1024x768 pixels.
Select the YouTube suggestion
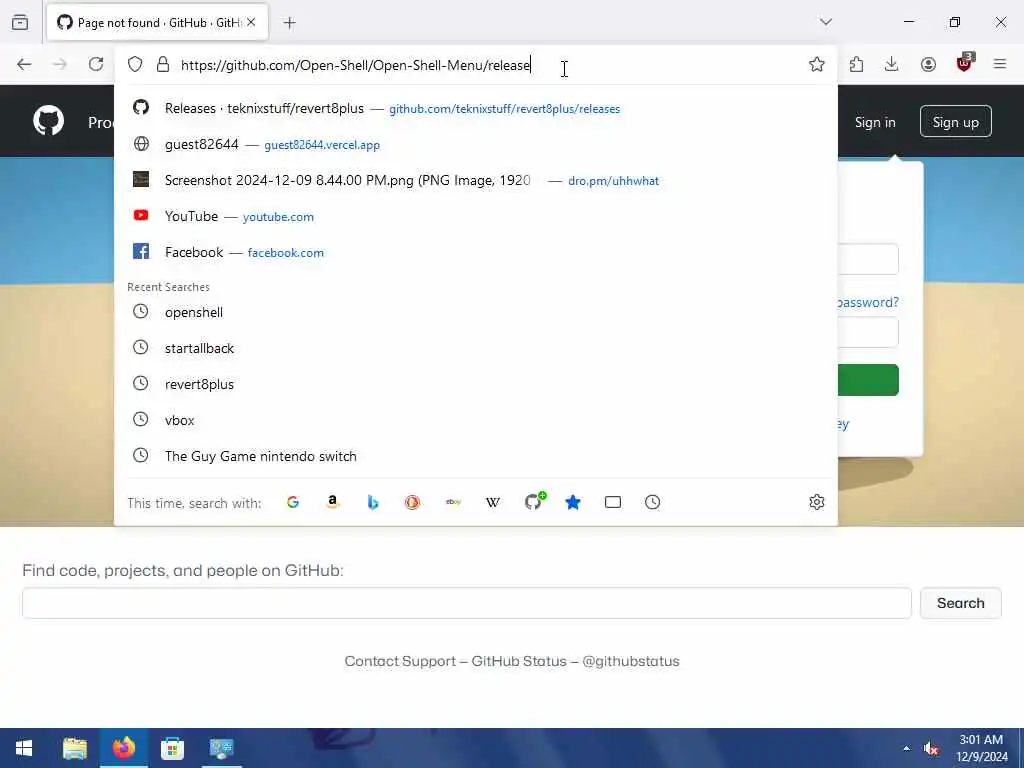point(475,216)
